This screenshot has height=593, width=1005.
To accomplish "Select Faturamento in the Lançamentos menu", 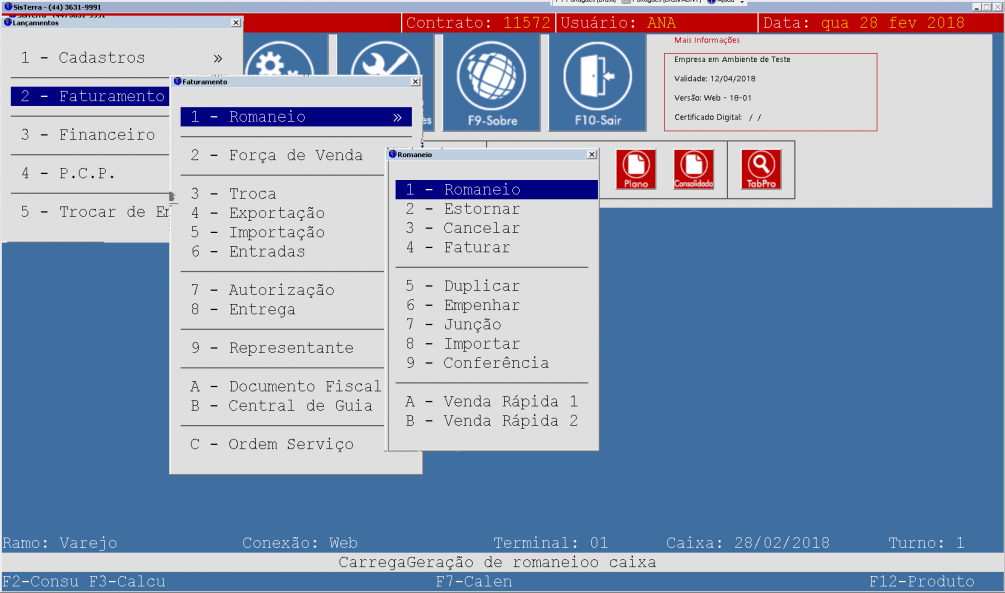I will click(92, 96).
